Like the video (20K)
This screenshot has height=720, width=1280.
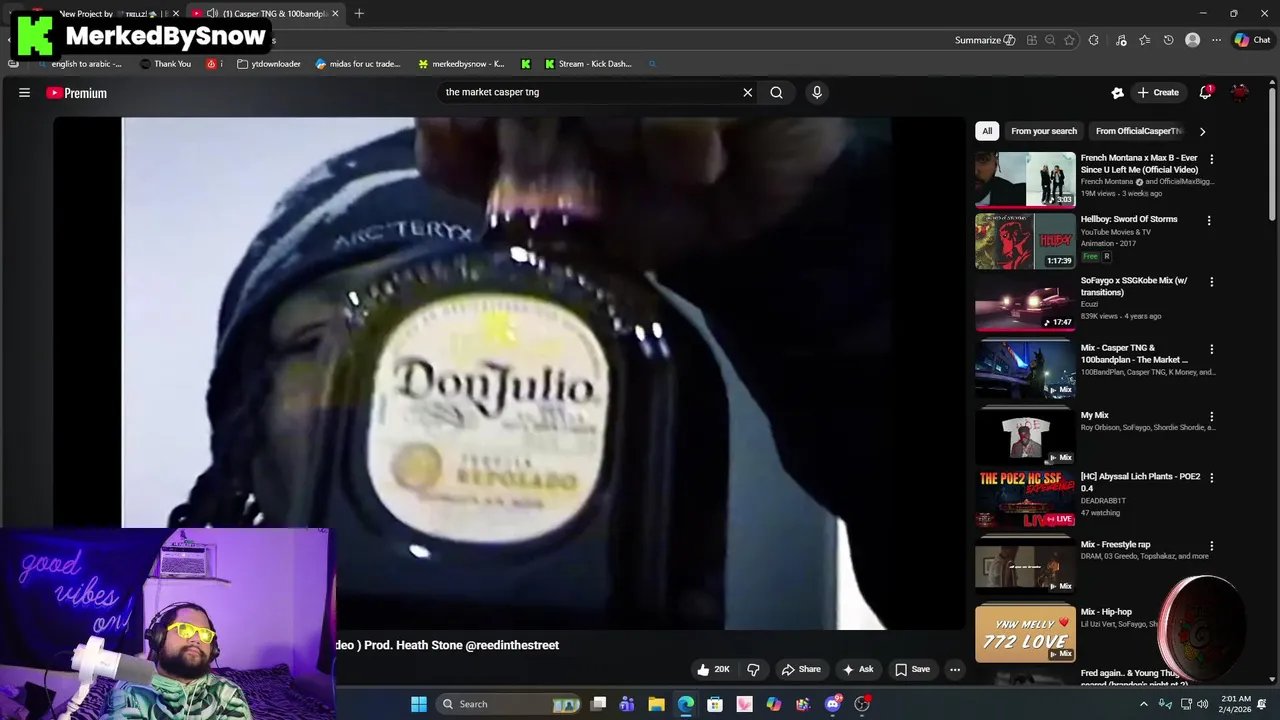[x=713, y=669]
